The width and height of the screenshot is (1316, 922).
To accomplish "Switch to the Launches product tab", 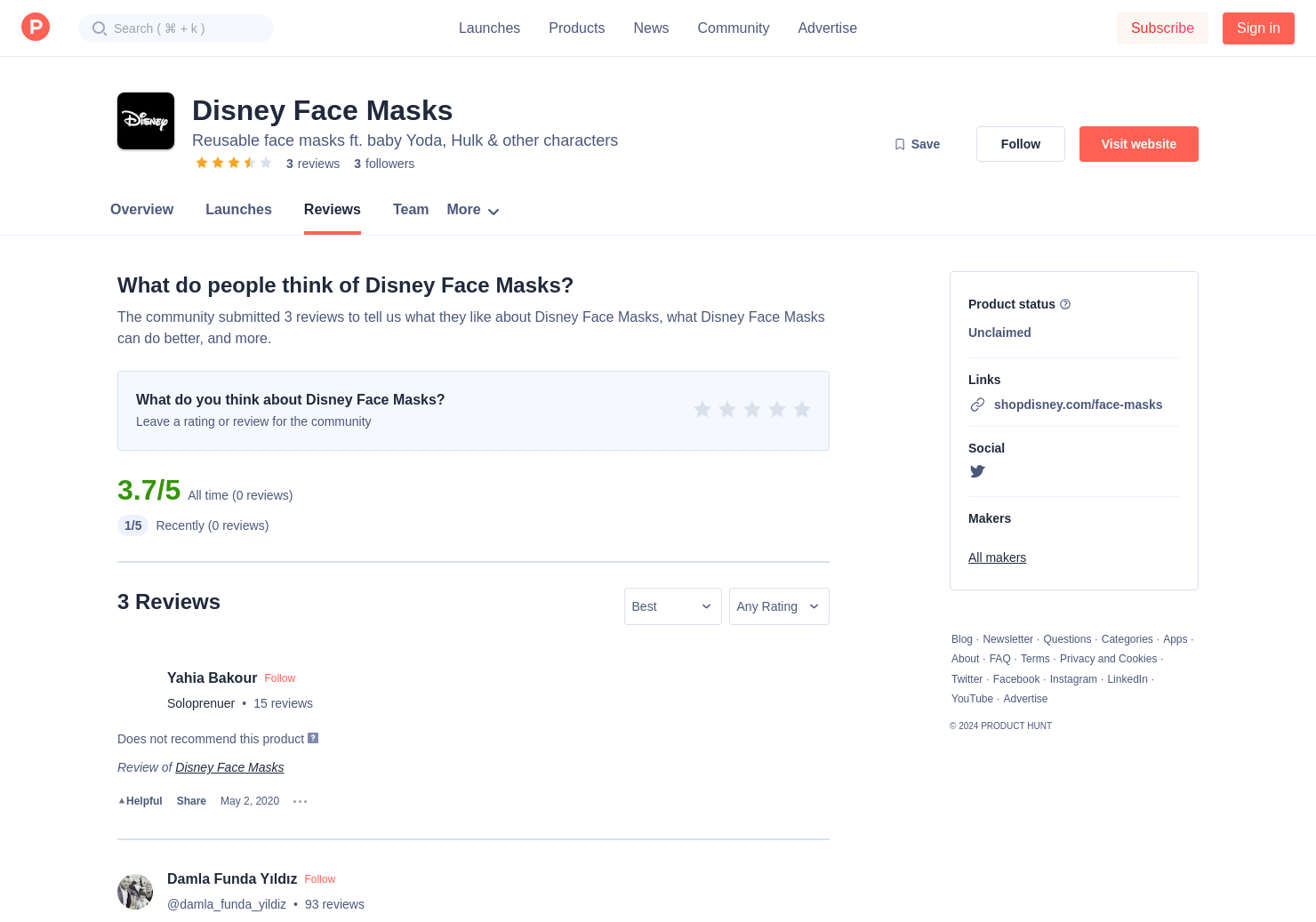I will point(238,210).
